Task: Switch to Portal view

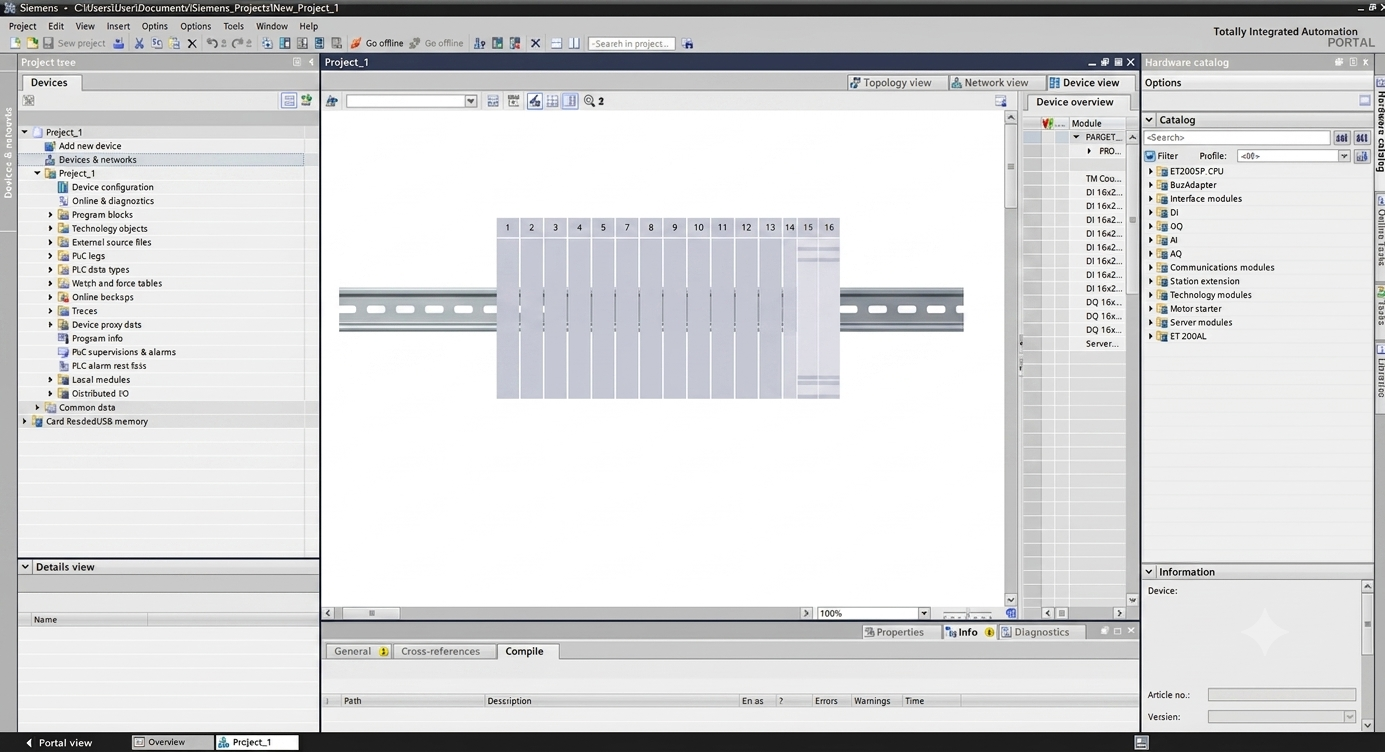Action: (58, 743)
